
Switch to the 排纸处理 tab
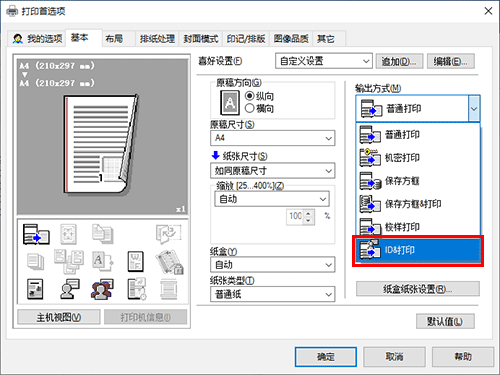pyautogui.click(x=157, y=39)
